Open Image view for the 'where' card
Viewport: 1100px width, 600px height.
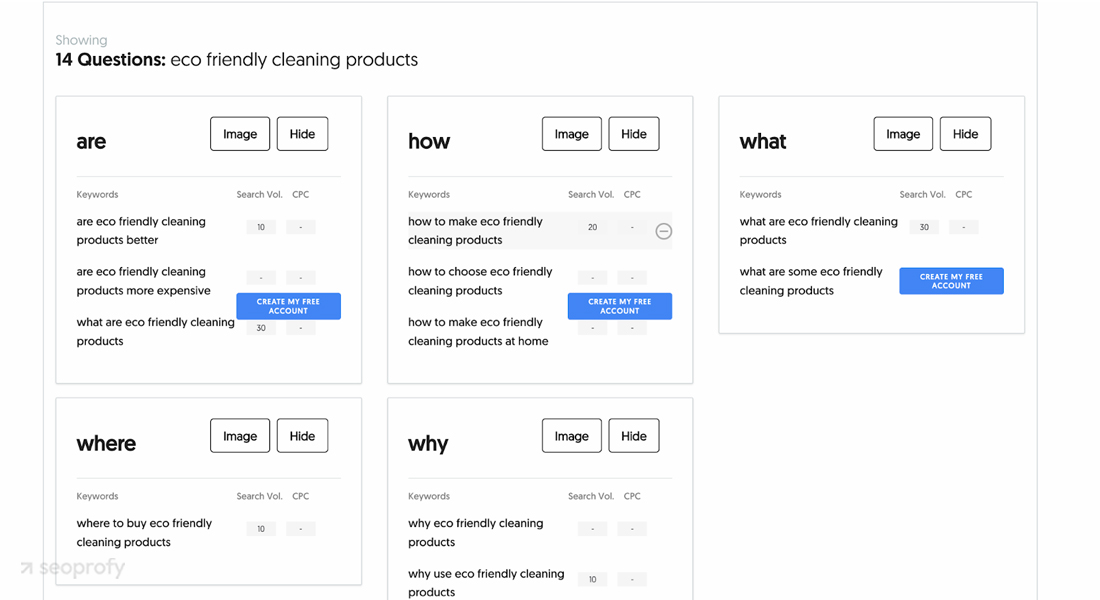tap(240, 436)
